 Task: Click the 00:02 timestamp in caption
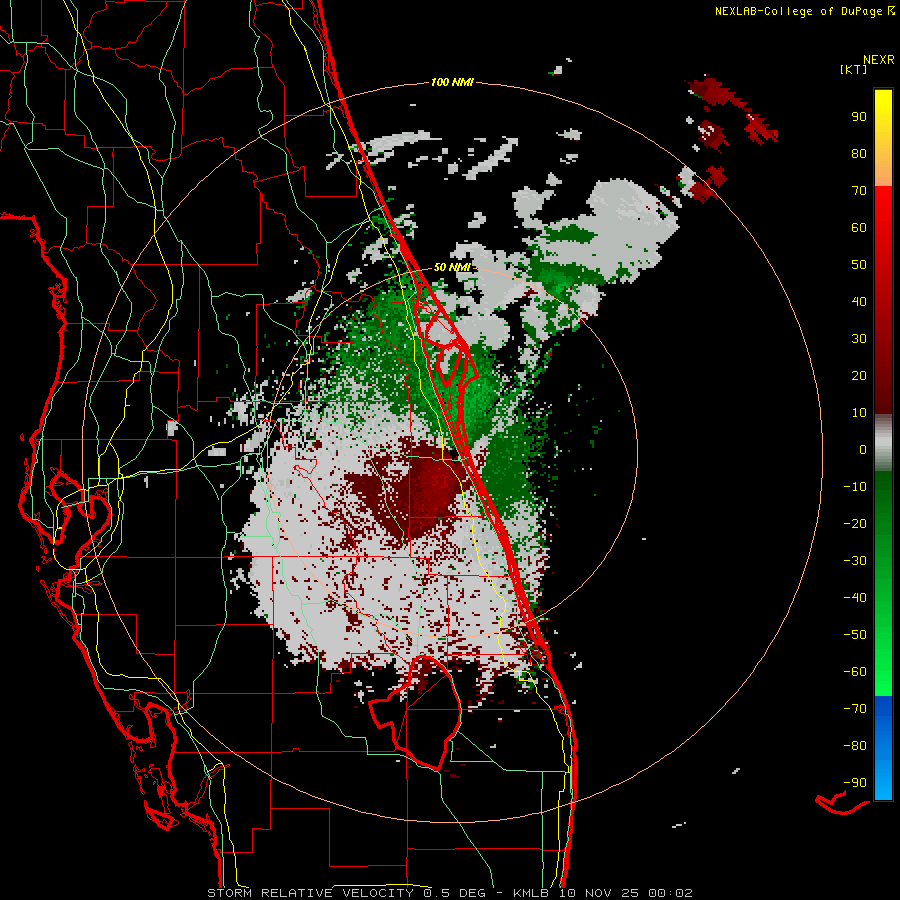[670, 893]
